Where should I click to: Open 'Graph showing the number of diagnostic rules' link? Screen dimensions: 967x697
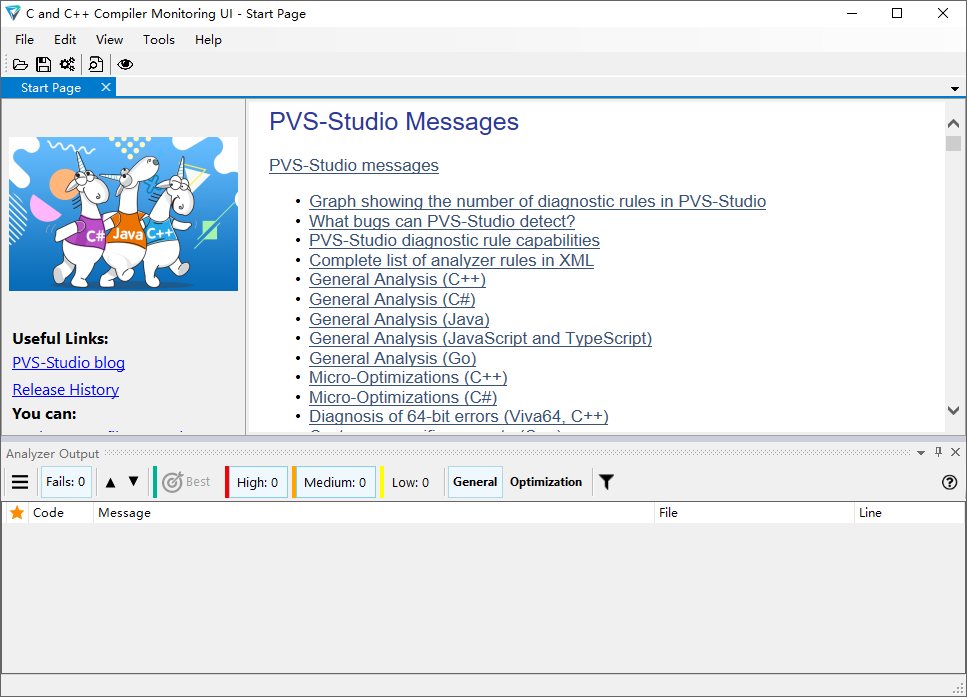(x=538, y=201)
